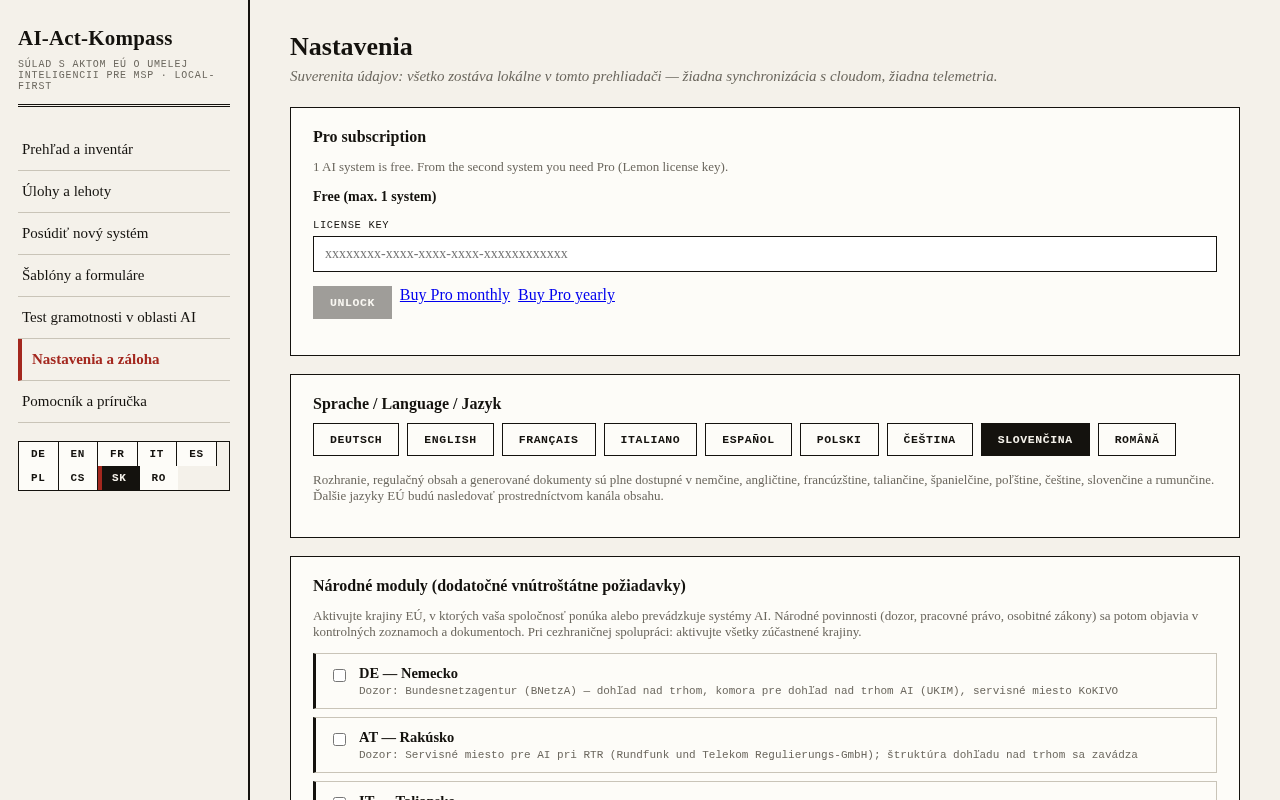Select English language button
Image resolution: width=1280 pixels, height=800 pixels.
tap(450, 440)
